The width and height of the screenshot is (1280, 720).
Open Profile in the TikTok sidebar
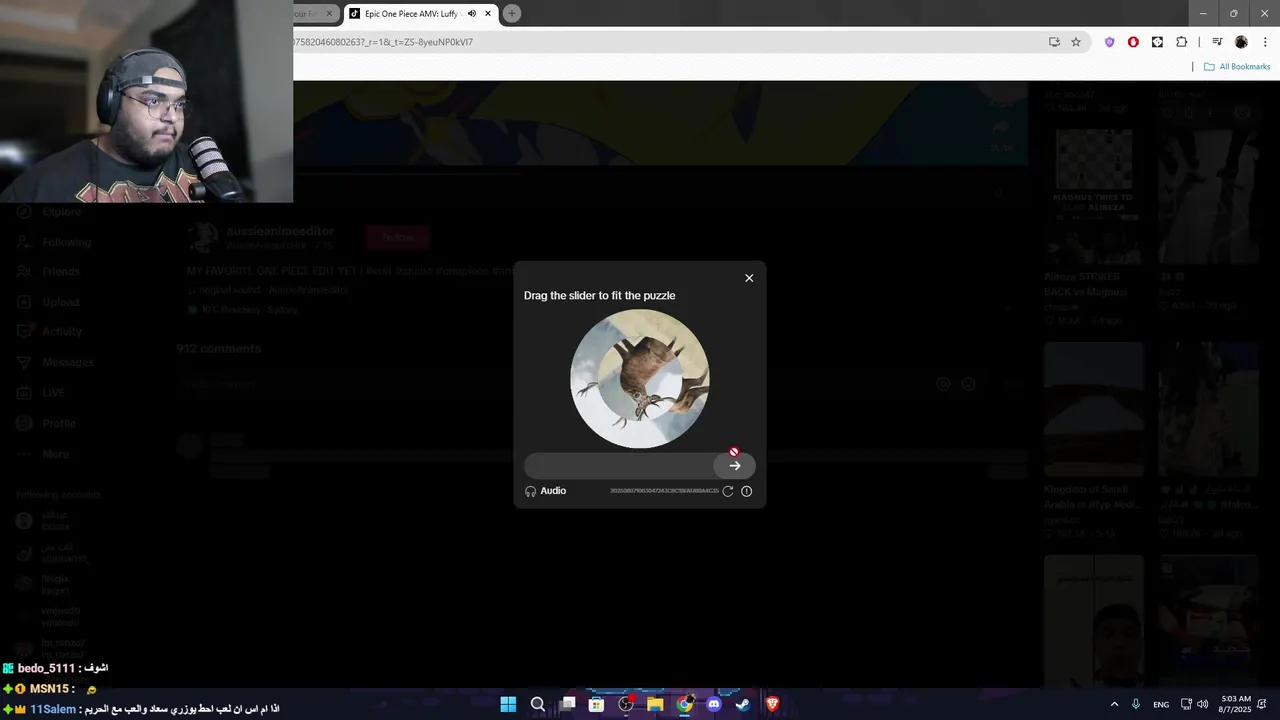pyautogui.click(x=47, y=424)
